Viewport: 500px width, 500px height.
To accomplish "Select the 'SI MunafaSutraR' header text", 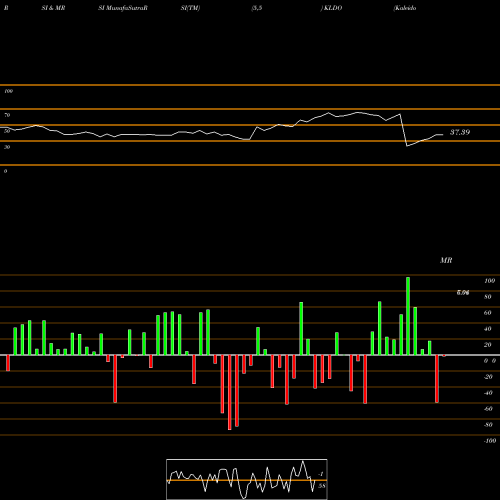I will (x=123, y=8).
